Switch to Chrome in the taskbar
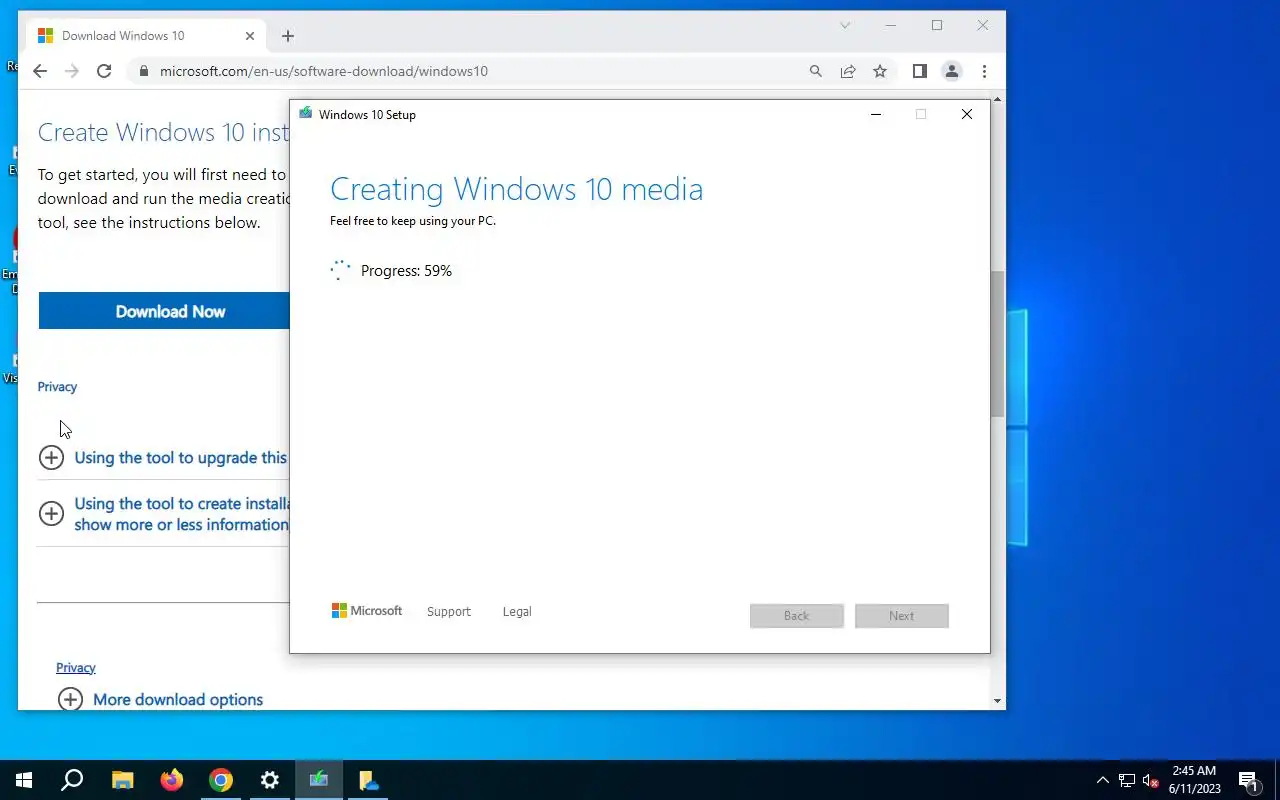This screenshot has height=800, width=1280. (x=221, y=780)
